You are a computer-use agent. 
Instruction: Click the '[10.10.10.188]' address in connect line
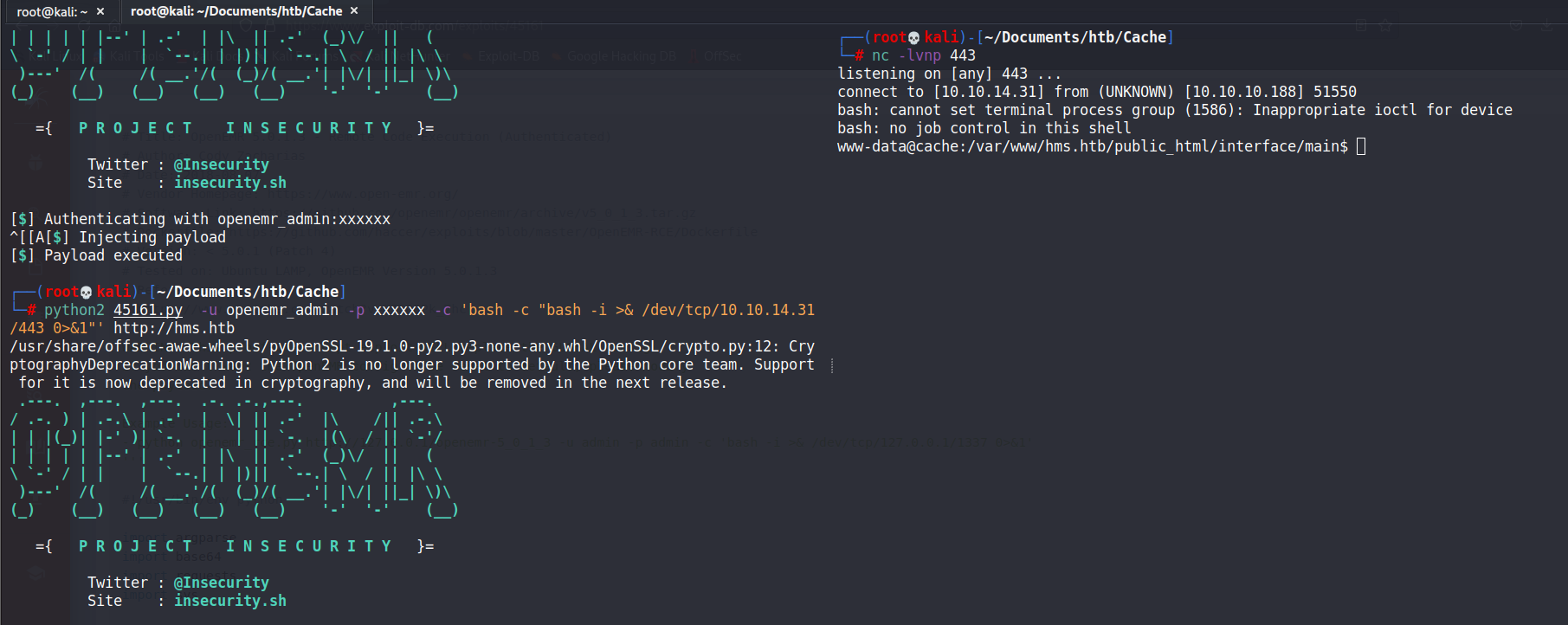pos(1244,92)
